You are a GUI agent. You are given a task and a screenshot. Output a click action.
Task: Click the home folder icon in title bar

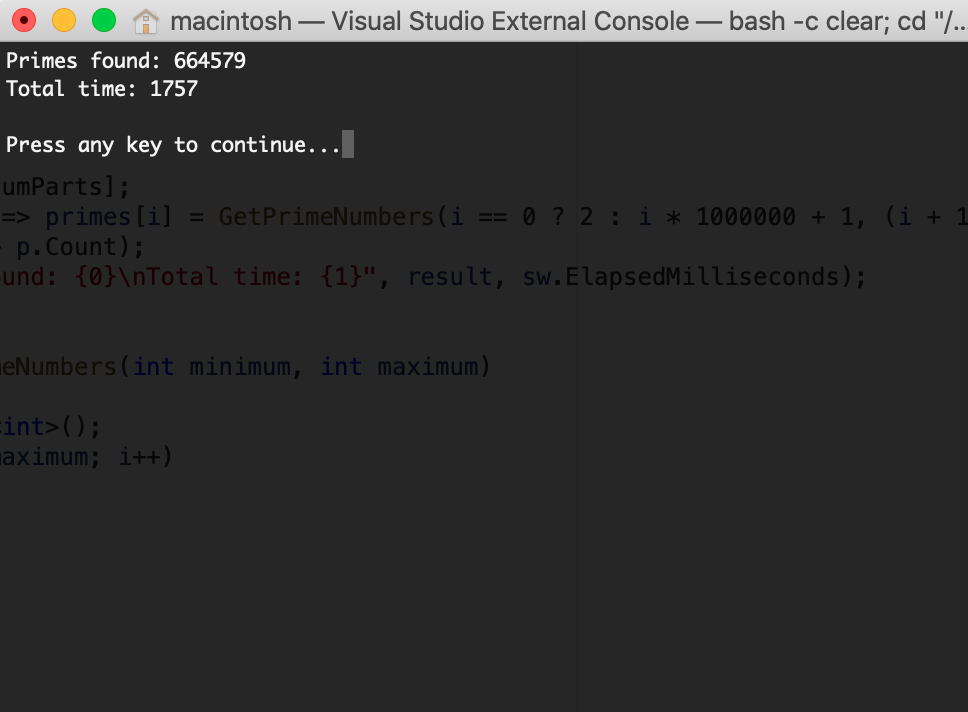tap(146, 21)
